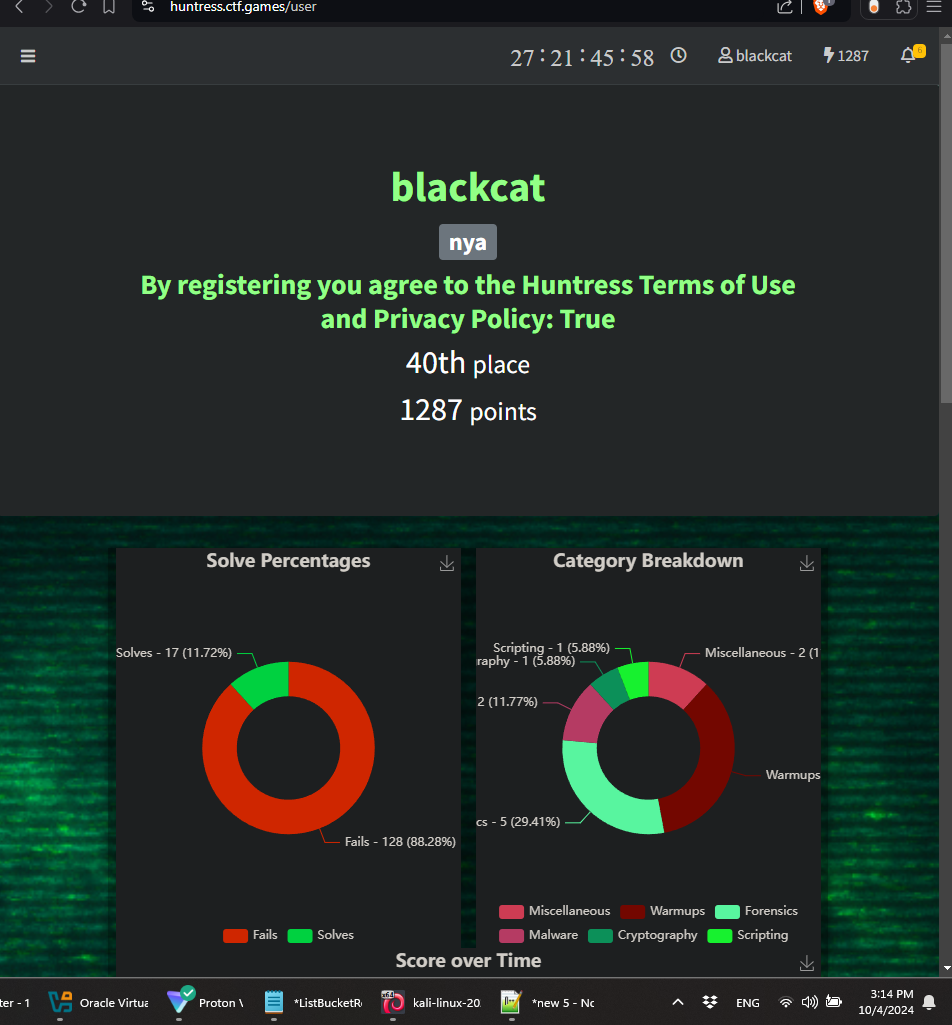Toggle Scripting category in legend
The image size is (952, 1025).
[748, 935]
